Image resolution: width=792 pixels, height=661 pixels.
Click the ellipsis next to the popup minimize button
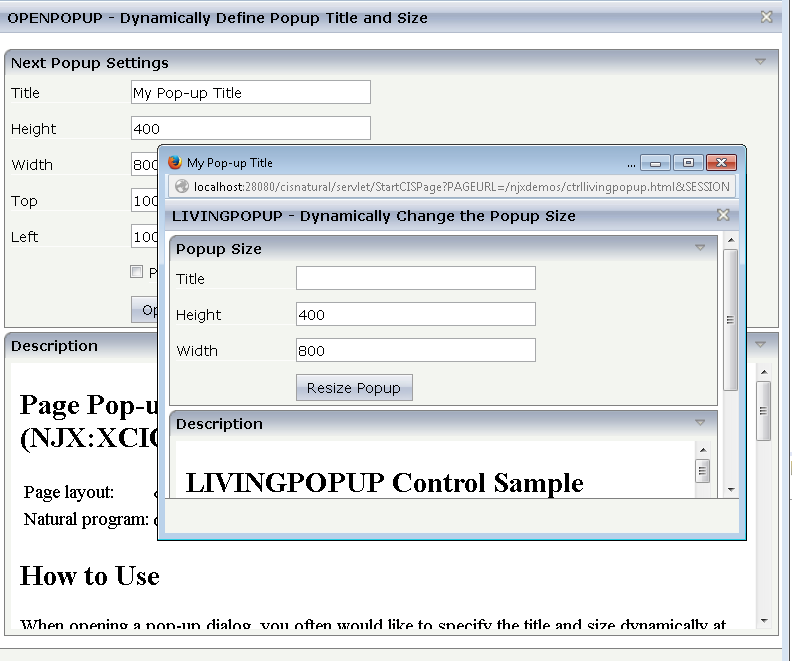(631, 165)
